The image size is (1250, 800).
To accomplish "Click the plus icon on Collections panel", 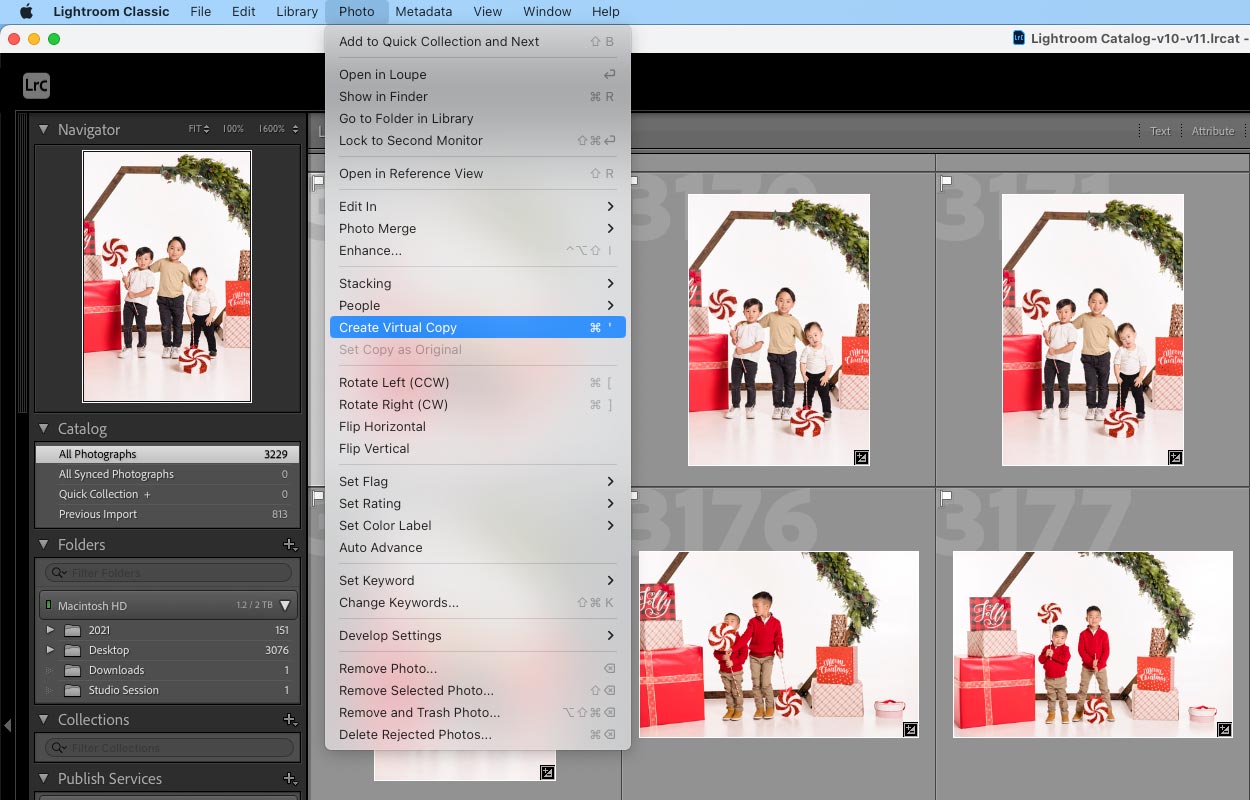I will 289,719.
